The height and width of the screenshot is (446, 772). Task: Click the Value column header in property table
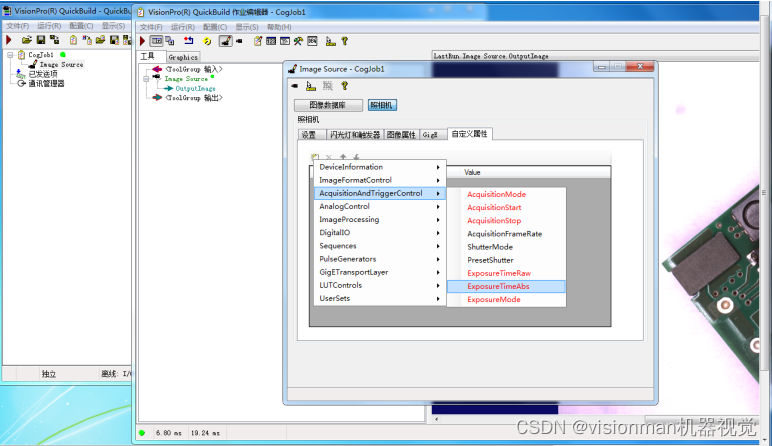(x=528, y=172)
